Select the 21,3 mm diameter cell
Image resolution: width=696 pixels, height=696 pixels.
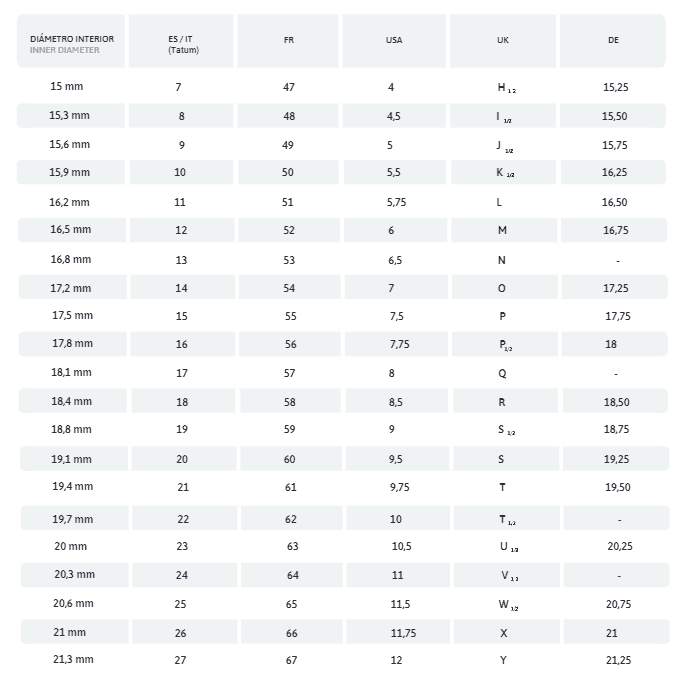point(72,660)
